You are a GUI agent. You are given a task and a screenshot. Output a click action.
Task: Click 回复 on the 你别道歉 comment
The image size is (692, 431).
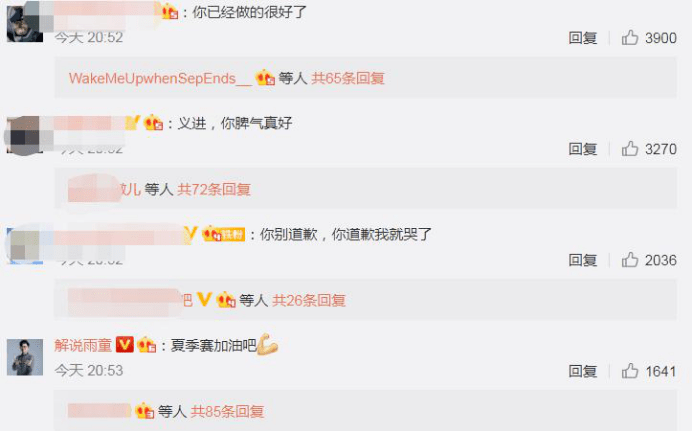pos(583,260)
